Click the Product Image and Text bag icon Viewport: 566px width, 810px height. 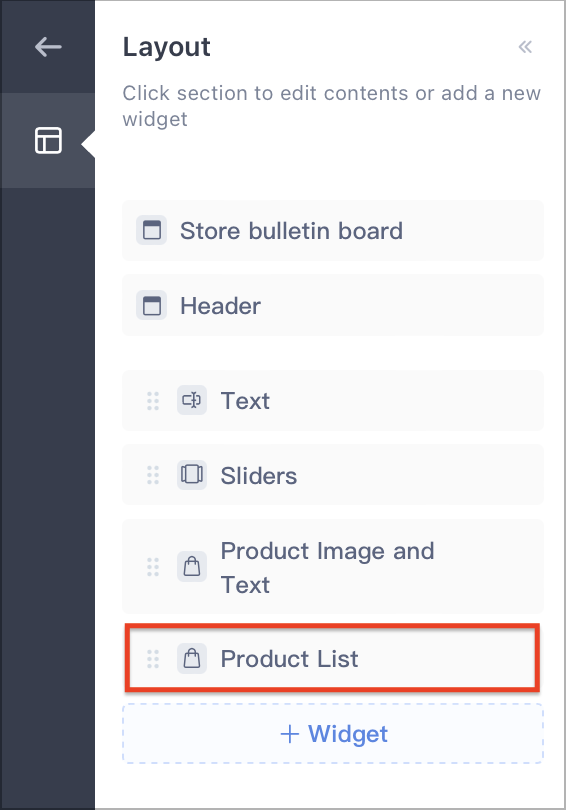tap(192, 567)
